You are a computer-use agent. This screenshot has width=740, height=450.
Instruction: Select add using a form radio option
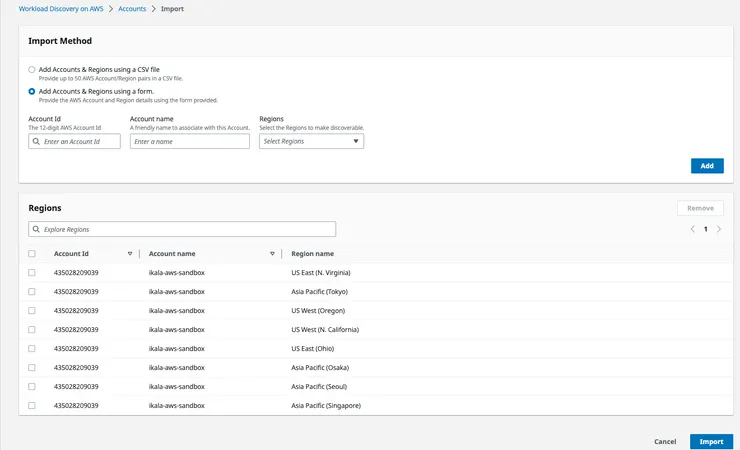coord(32,91)
